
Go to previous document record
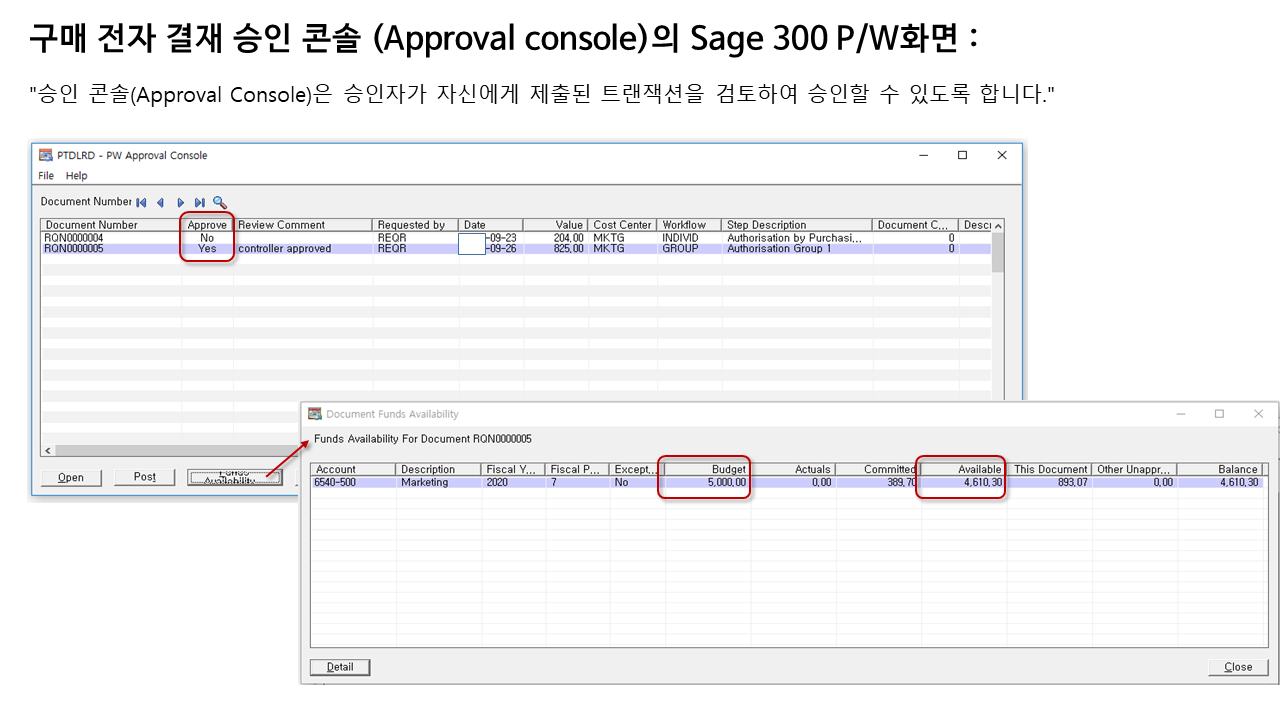point(160,202)
